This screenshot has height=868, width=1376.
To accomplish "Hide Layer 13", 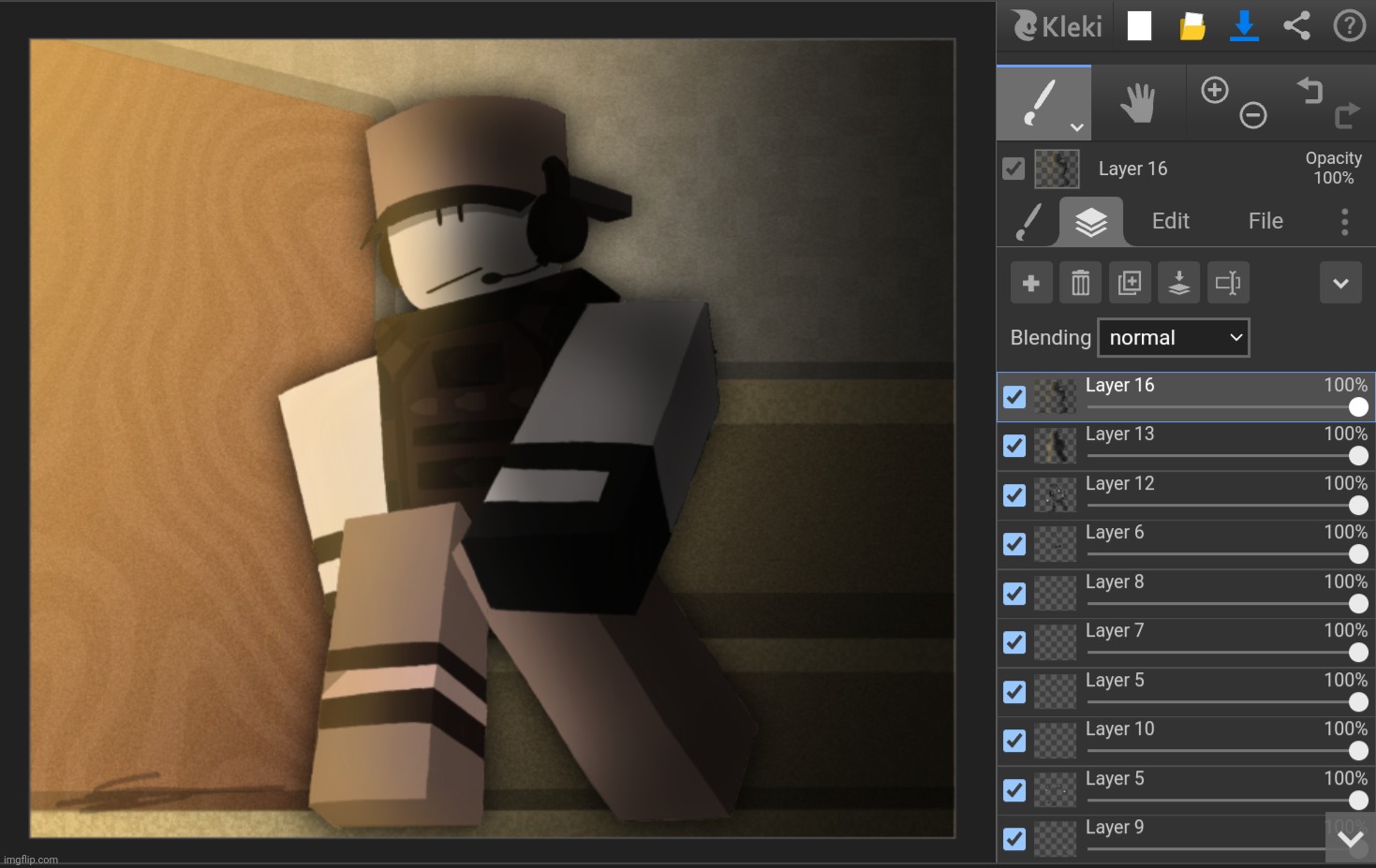I will [1014, 446].
